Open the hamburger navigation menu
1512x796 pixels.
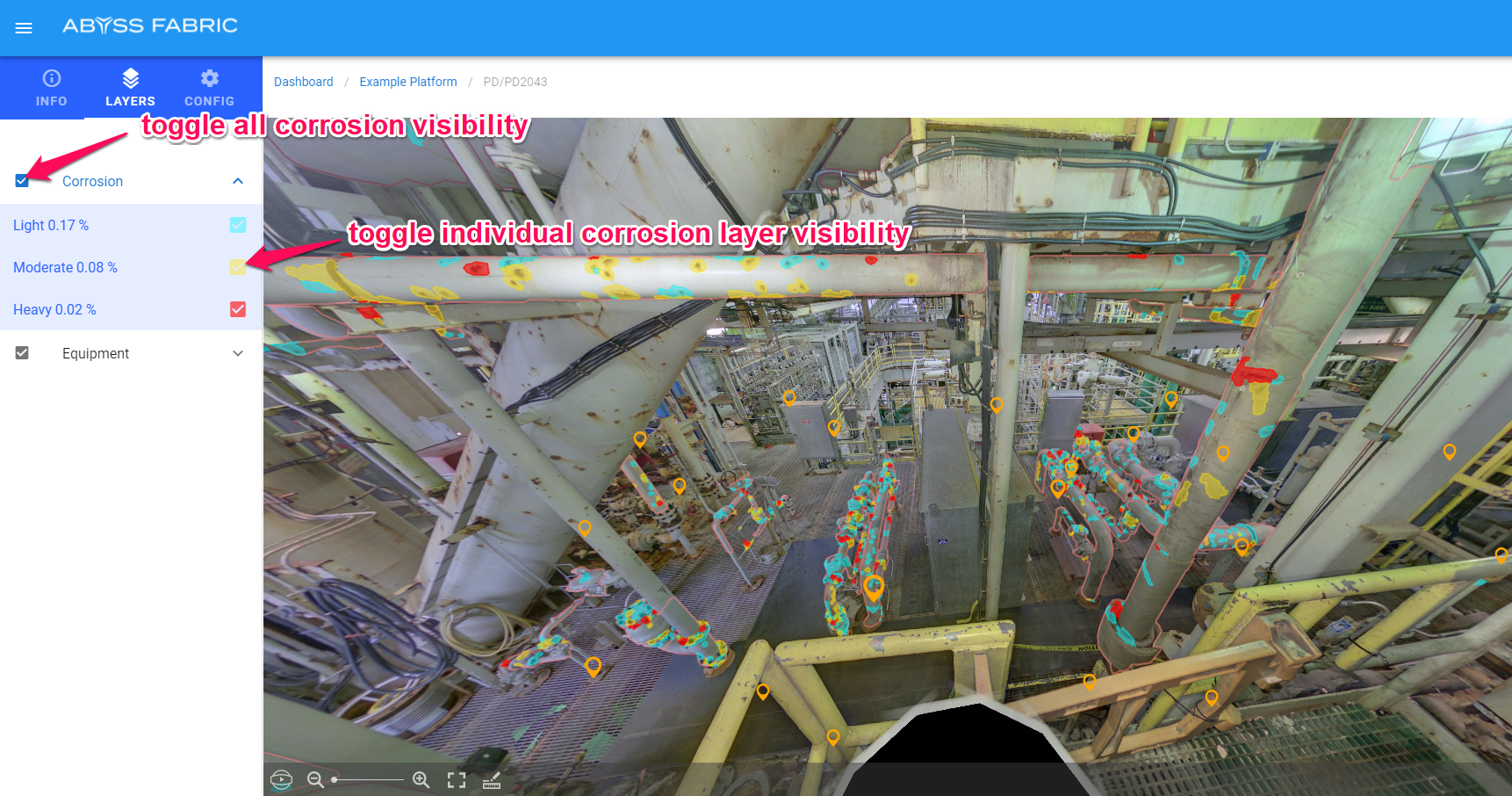point(24,28)
